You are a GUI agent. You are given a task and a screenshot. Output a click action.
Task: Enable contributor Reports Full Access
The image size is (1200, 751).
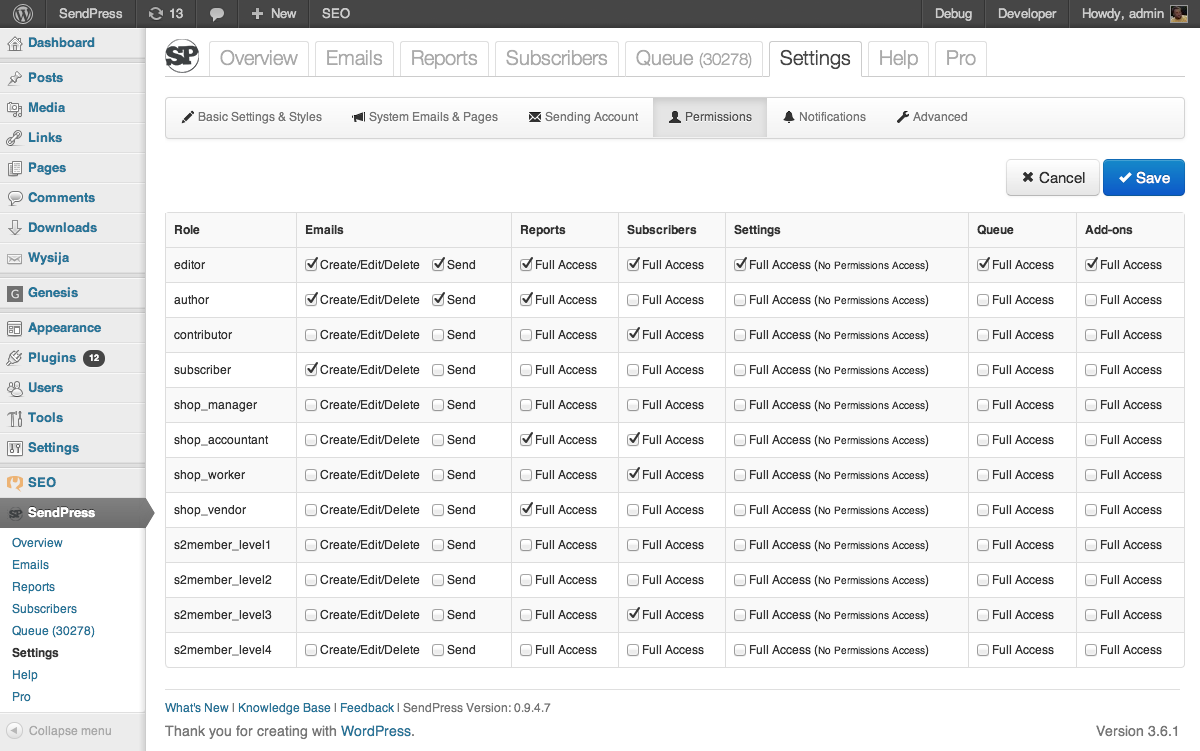[x=526, y=335]
